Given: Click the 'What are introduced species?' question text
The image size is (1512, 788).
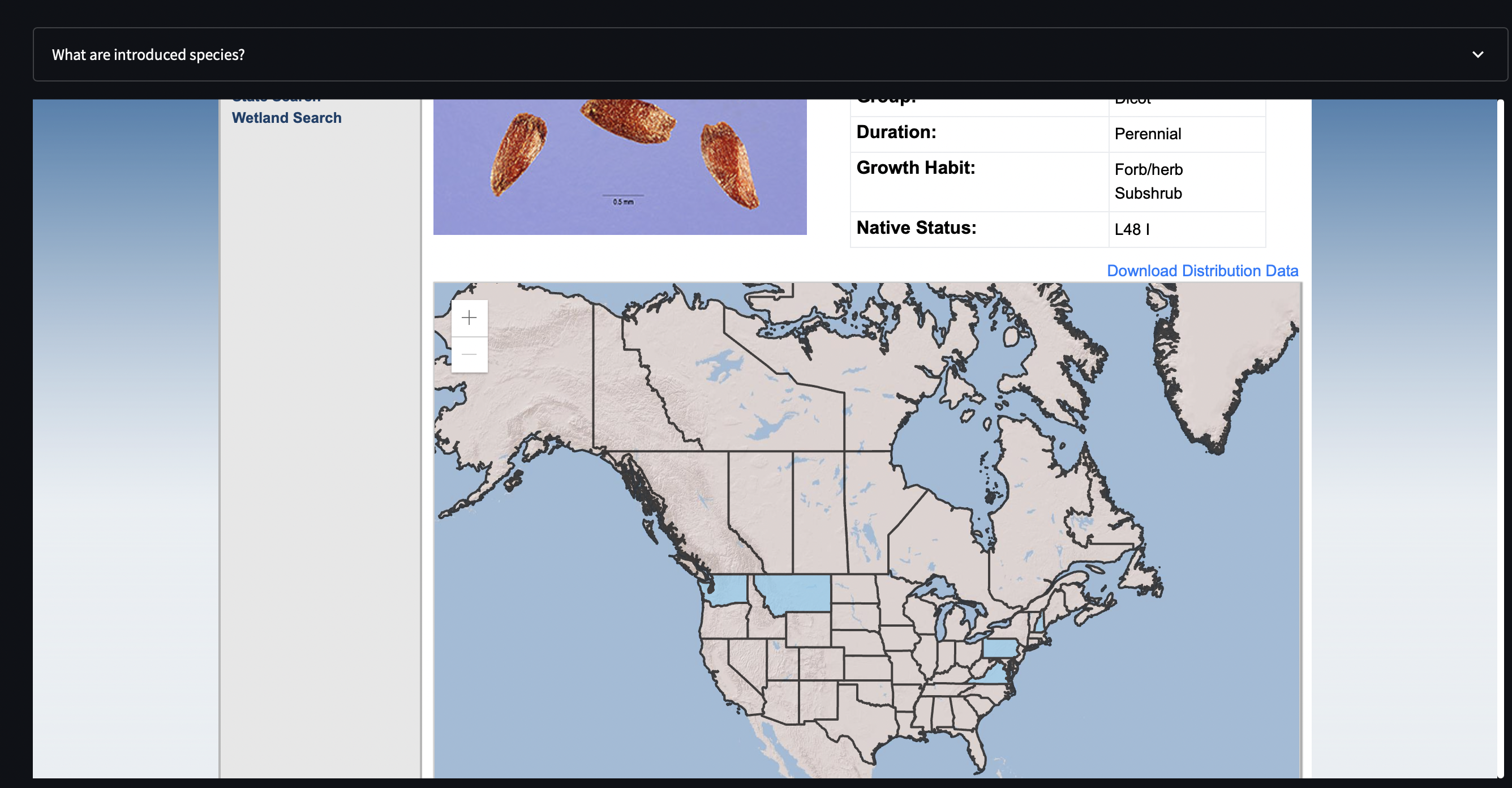Looking at the screenshot, I should (x=148, y=54).
